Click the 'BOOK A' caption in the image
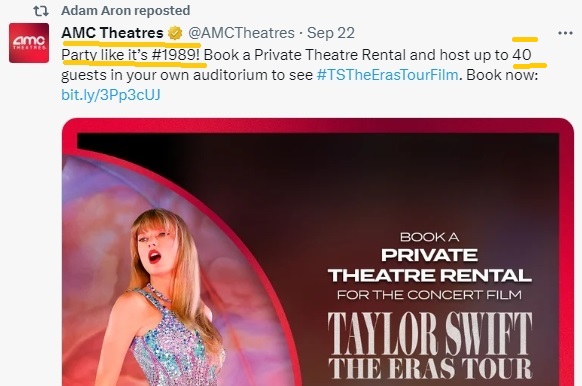This screenshot has height=386, width=582. [429, 237]
